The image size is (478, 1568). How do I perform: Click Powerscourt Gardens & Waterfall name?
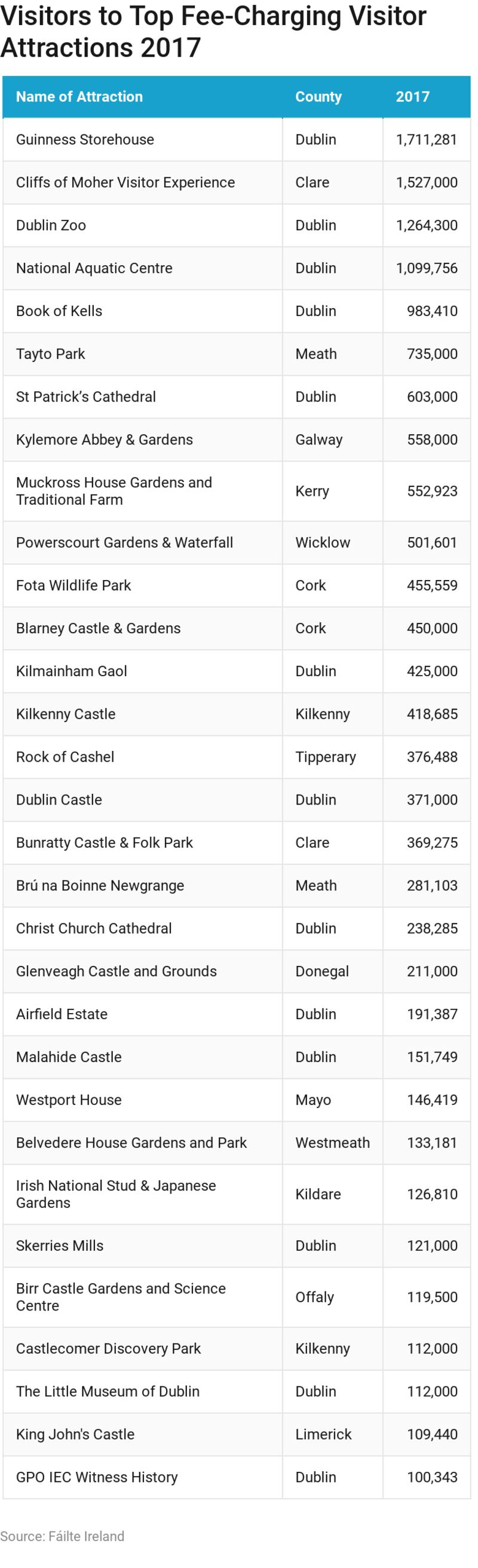[x=124, y=542]
